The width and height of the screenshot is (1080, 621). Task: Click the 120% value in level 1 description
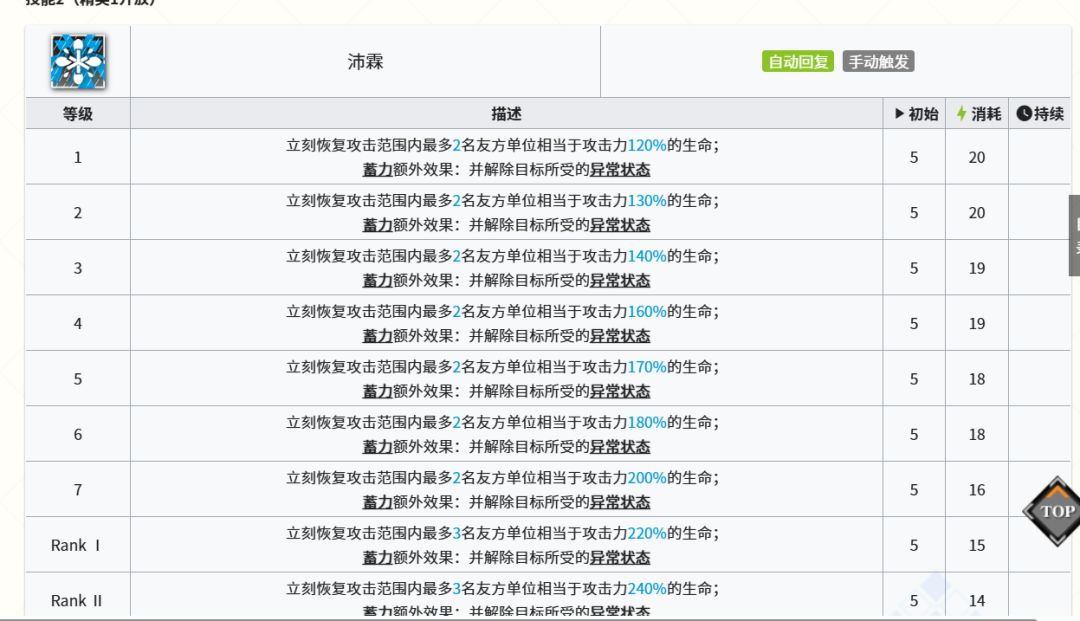click(x=647, y=145)
